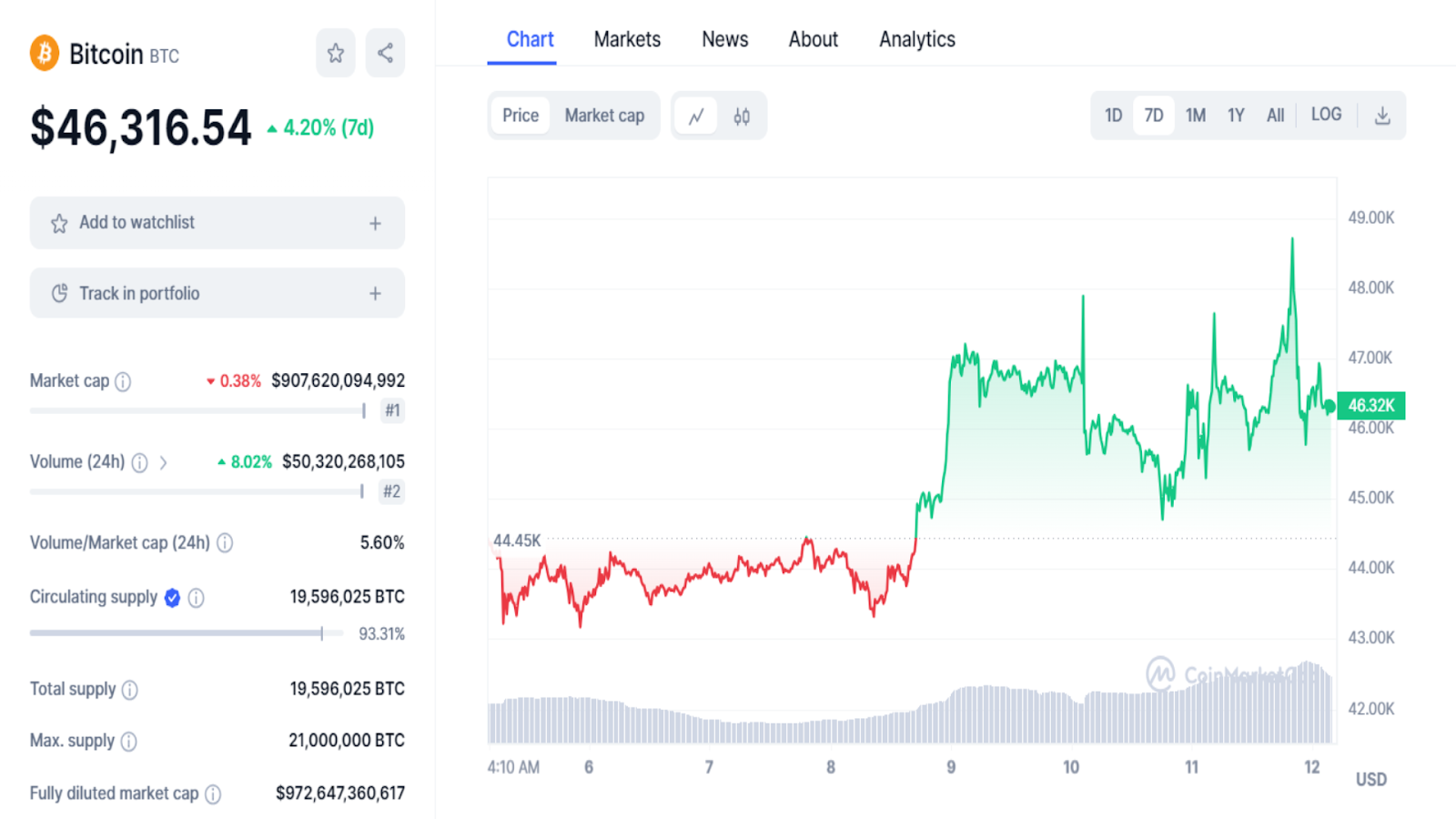Screen dimensions: 1456x819
Task: Switch to the Chart tab
Action: tap(530, 39)
